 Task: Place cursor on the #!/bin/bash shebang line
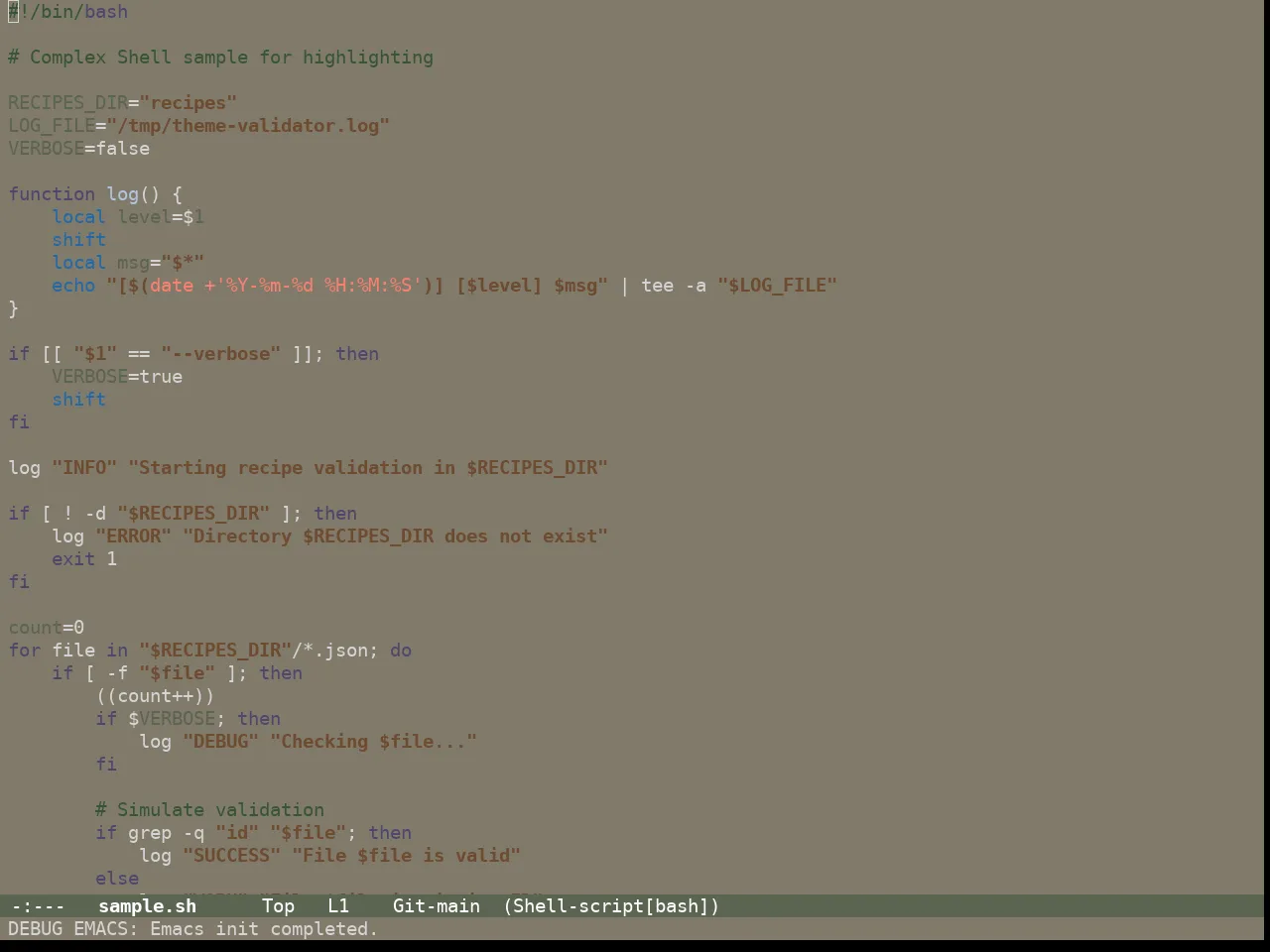[67, 12]
